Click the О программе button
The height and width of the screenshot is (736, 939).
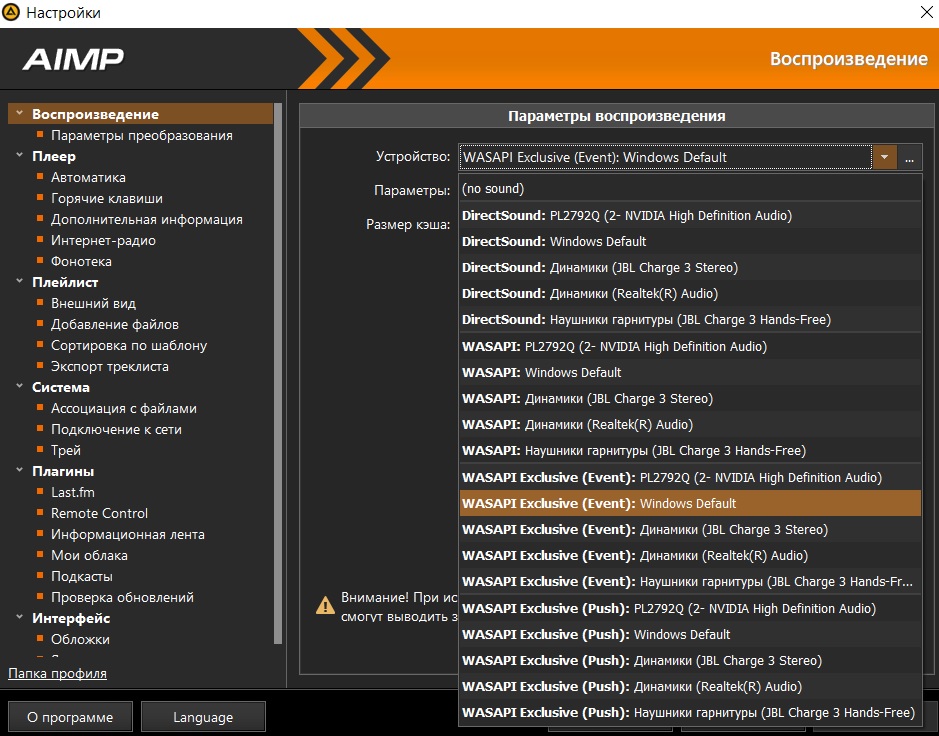click(70, 717)
